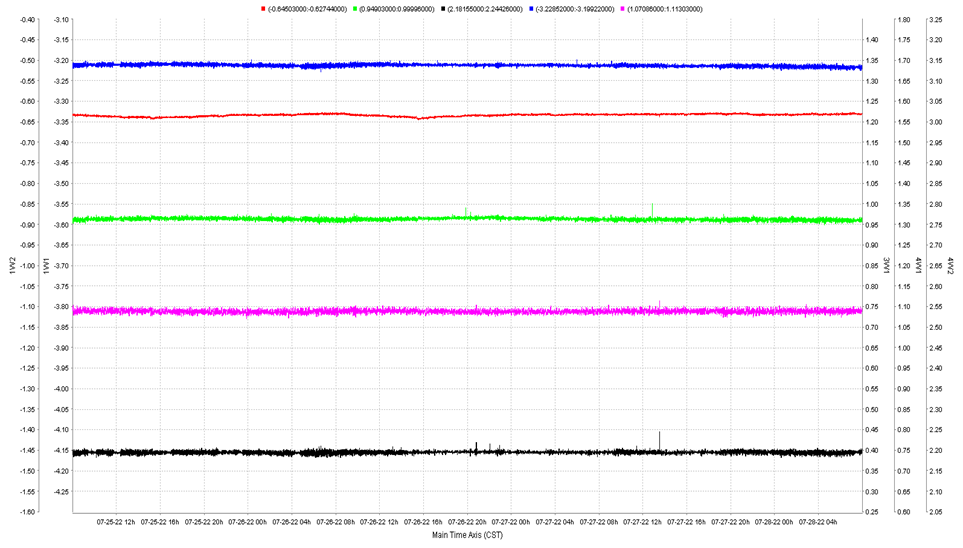Image resolution: width=963 pixels, height=548 pixels.
Task: Select legend entry (-0.64503000:-0.62744000)
Action: point(306,9)
